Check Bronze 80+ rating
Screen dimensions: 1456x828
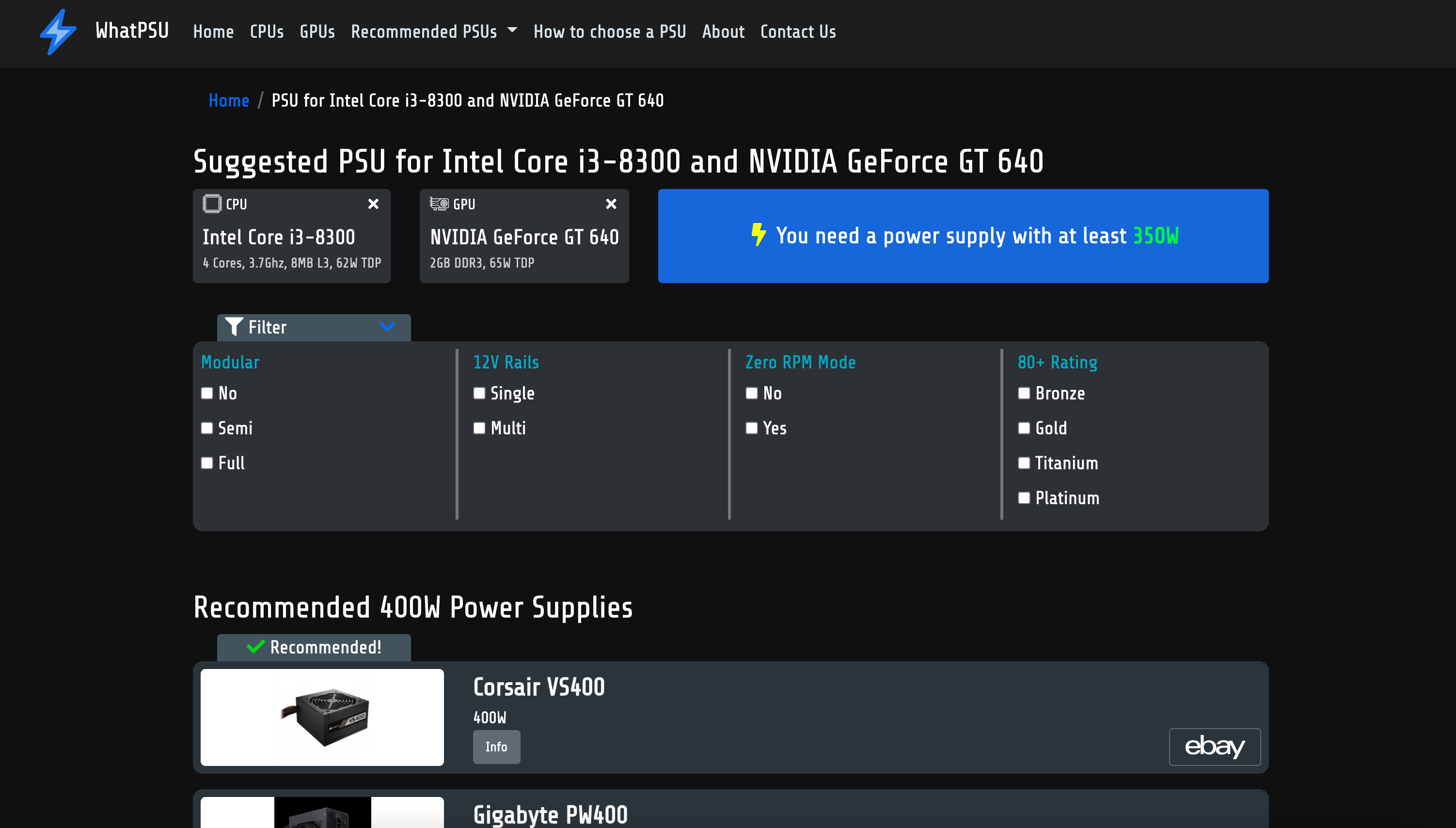(1024, 393)
